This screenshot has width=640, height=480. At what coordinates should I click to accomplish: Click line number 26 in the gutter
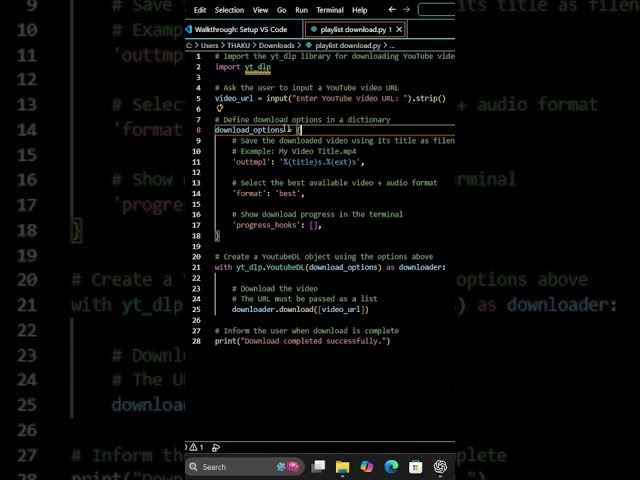pyautogui.click(x=196, y=320)
